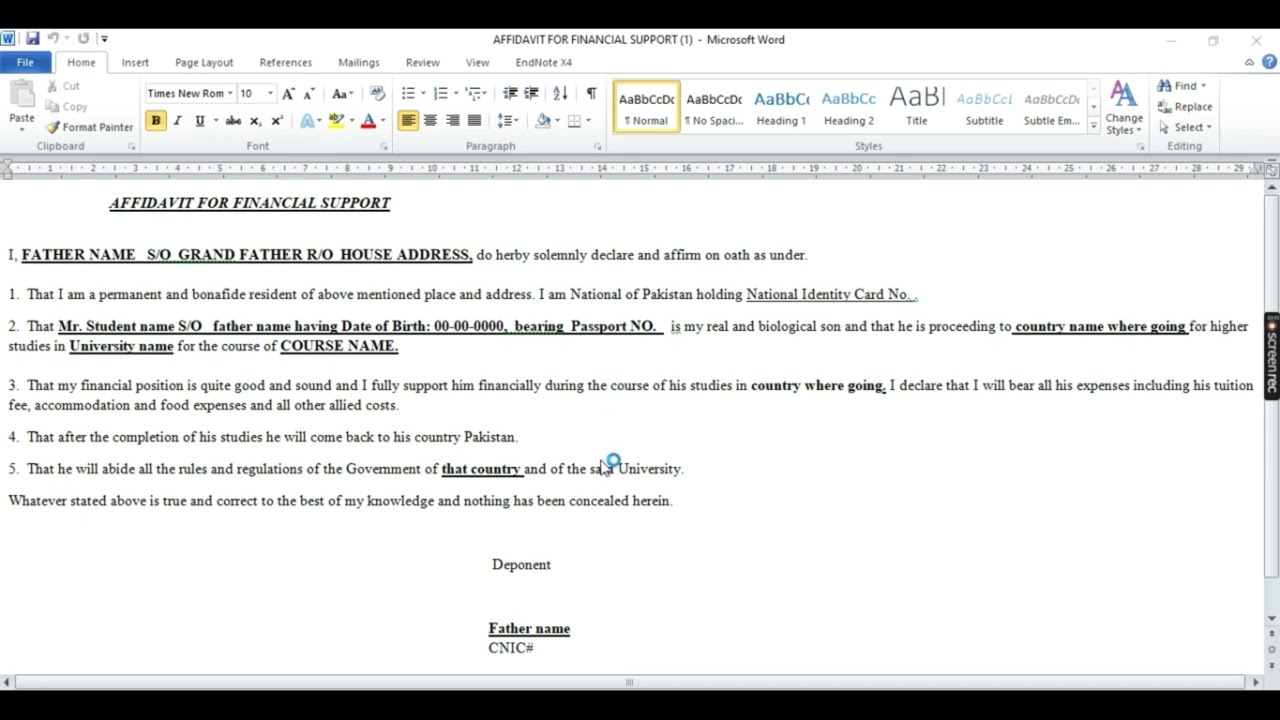Open the EndNote X4 tab

click(544, 62)
